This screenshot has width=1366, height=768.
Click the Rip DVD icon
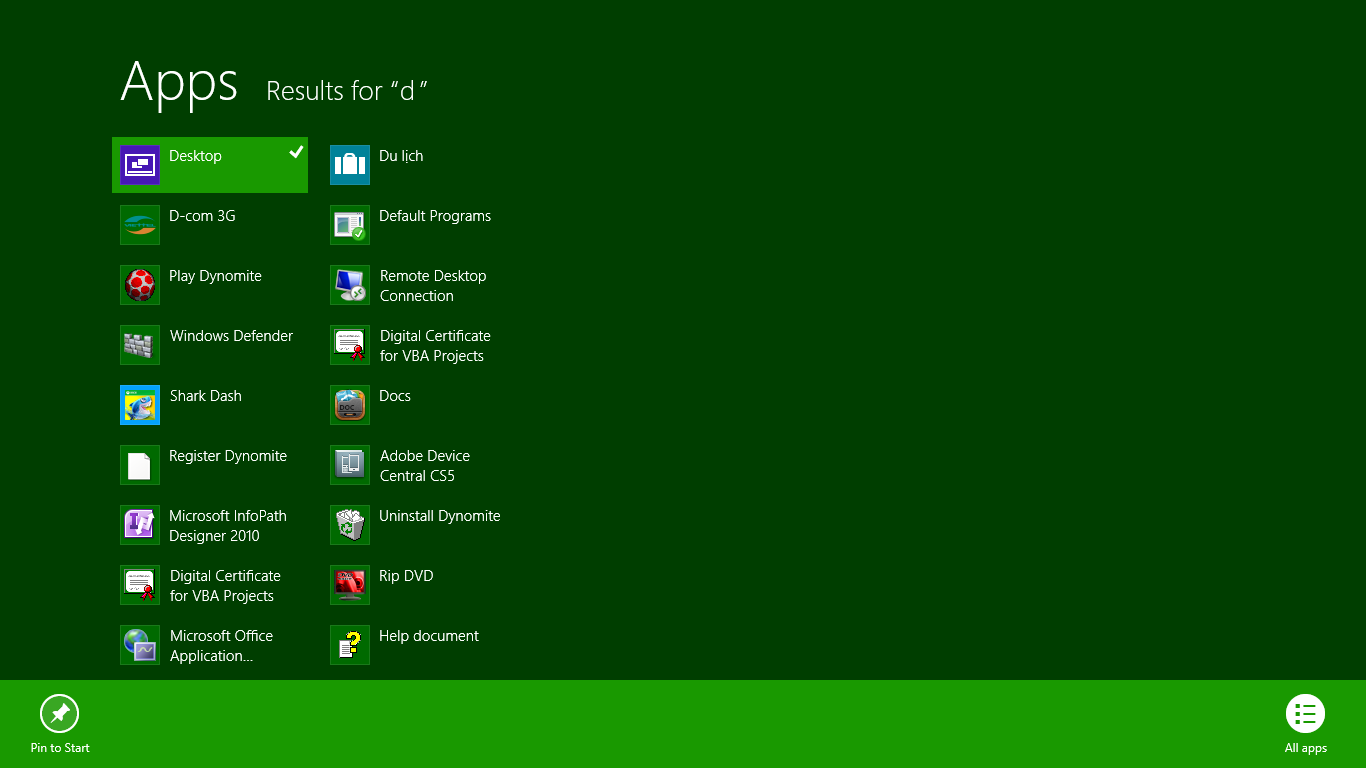(350, 585)
